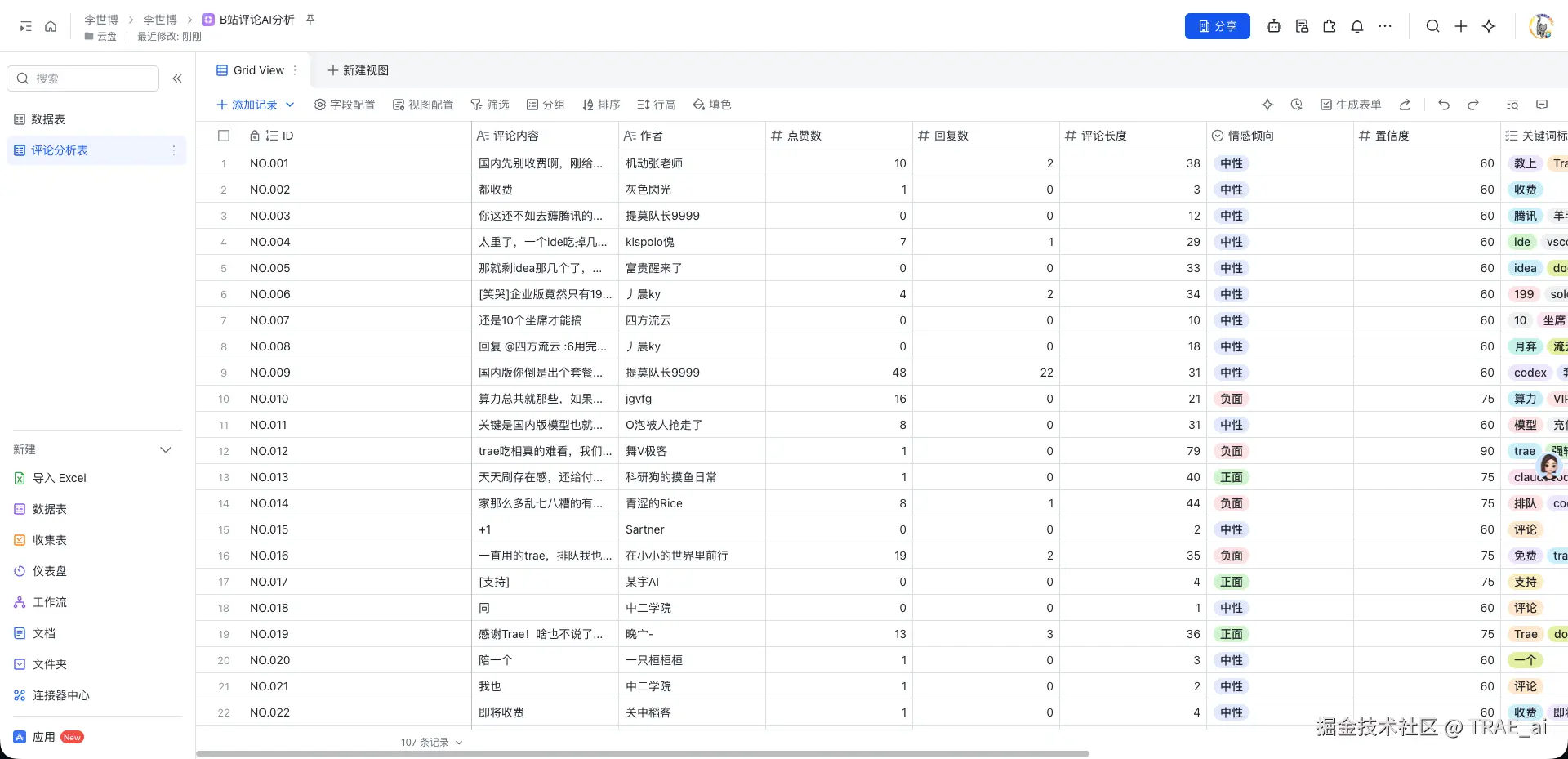The width and height of the screenshot is (1568, 759).
Task: Click 生成表单 button
Action: pos(1351,105)
